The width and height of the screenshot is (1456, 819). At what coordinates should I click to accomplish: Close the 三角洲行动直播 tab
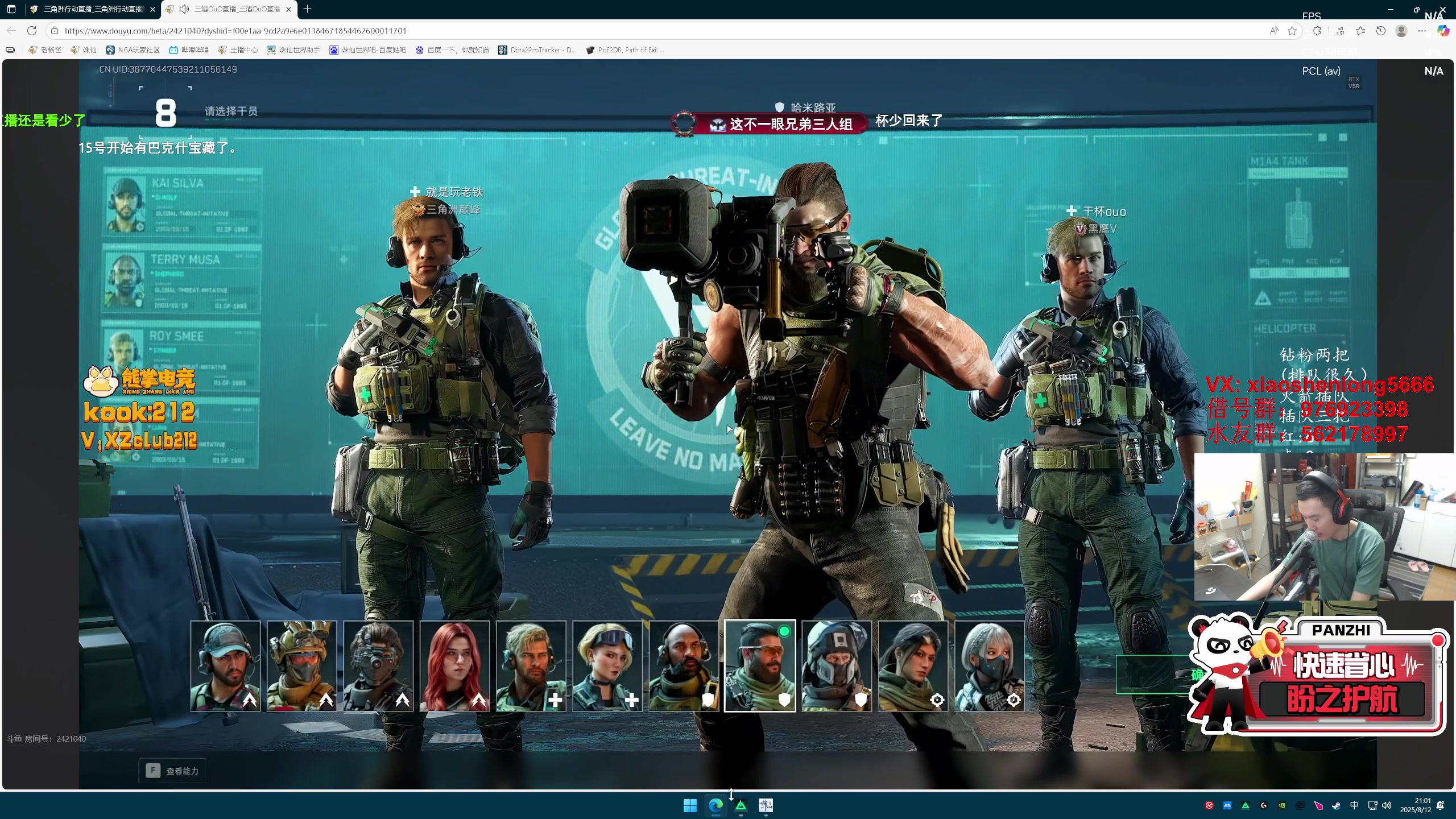152,9
